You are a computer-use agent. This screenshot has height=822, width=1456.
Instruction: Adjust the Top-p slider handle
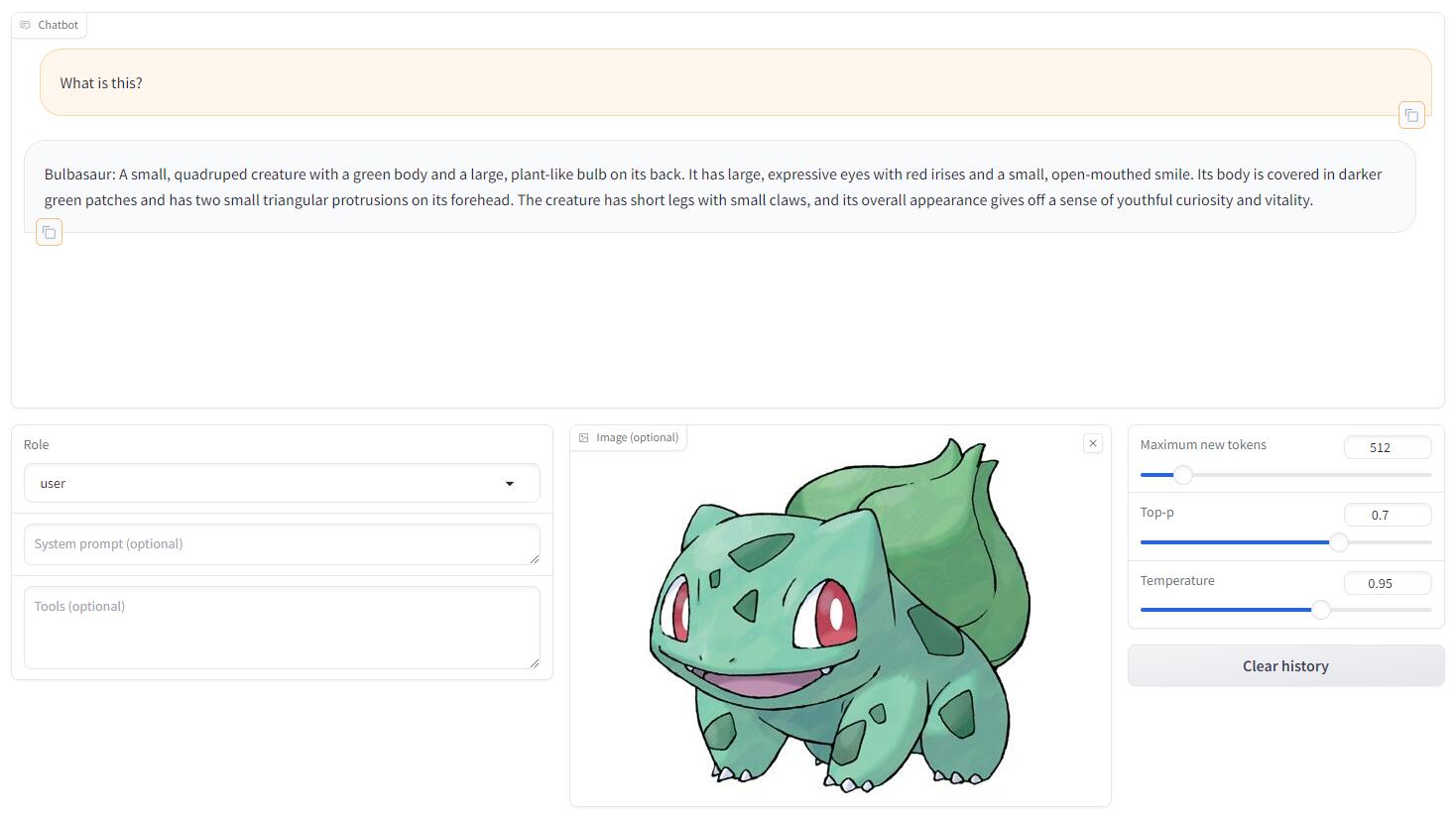pos(1339,542)
